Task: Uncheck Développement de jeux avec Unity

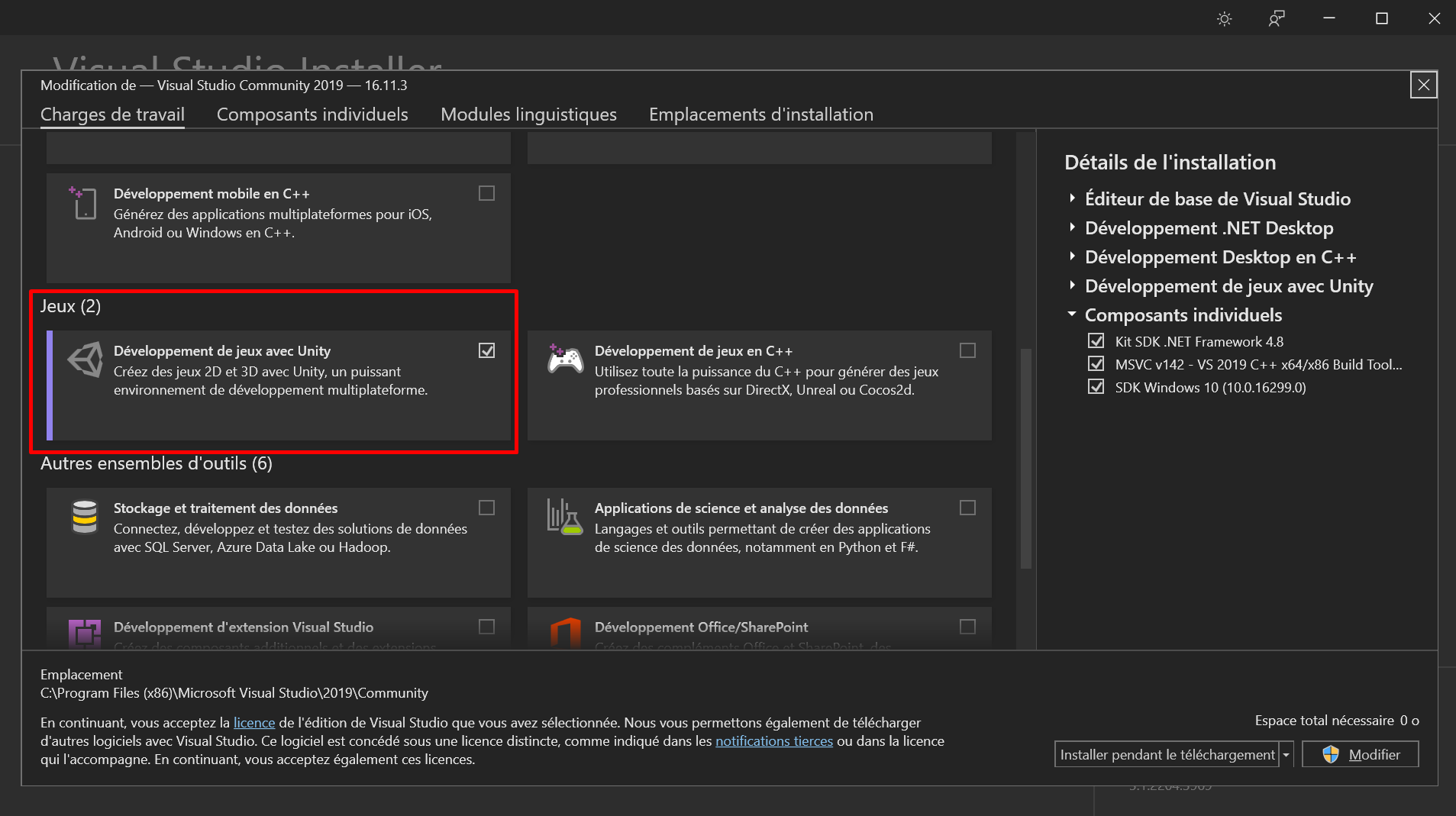Action: click(x=486, y=350)
